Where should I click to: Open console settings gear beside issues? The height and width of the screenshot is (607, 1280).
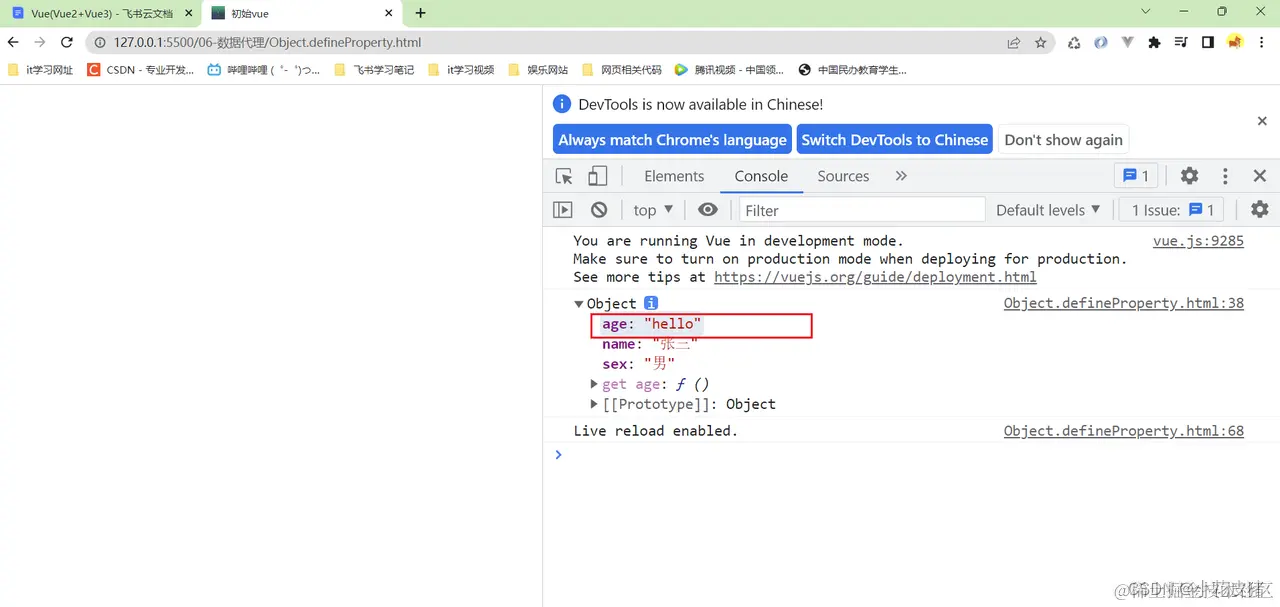[1260, 210]
